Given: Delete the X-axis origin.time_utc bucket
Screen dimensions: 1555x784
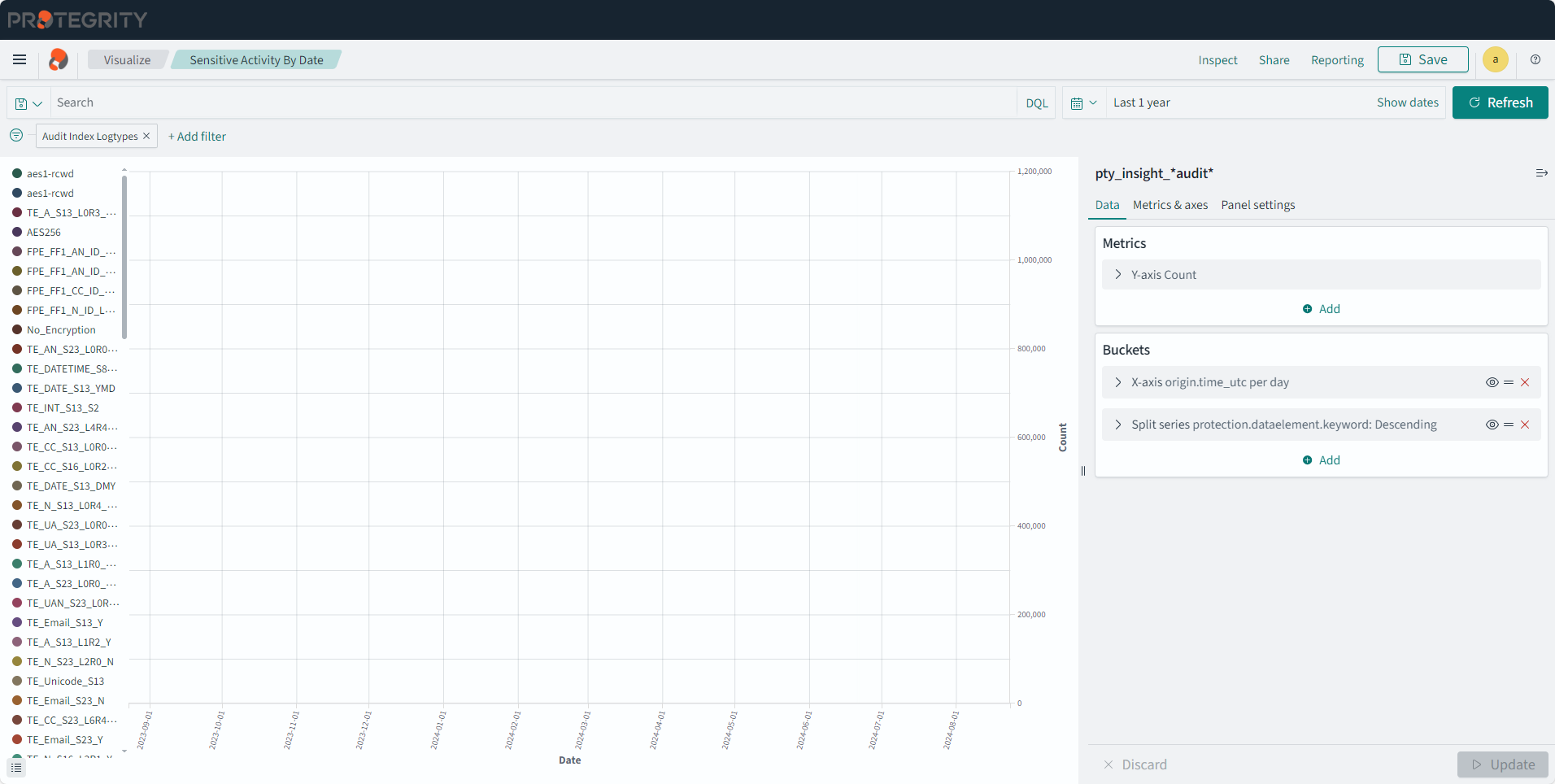Looking at the screenshot, I should (1525, 382).
